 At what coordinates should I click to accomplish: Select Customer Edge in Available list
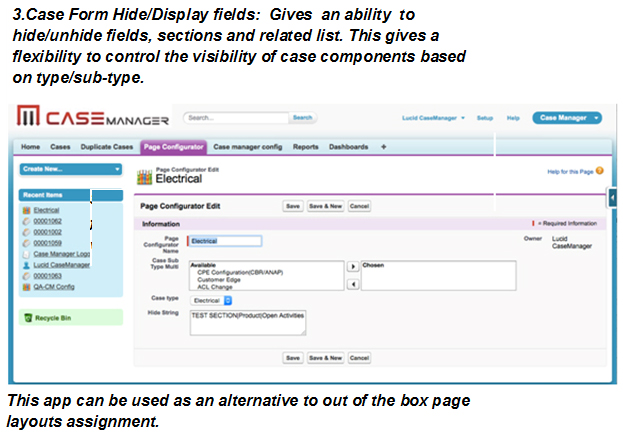[219, 280]
